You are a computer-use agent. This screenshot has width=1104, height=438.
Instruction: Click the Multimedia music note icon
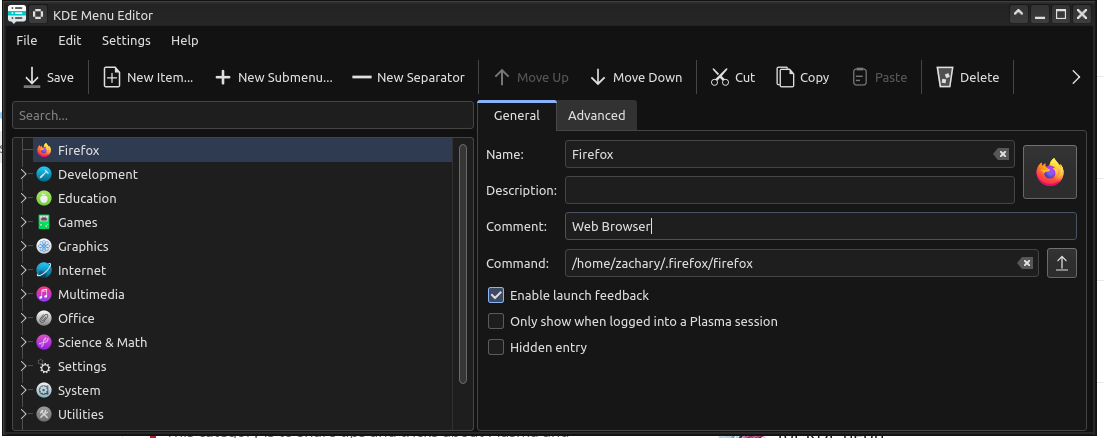pos(44,294)
